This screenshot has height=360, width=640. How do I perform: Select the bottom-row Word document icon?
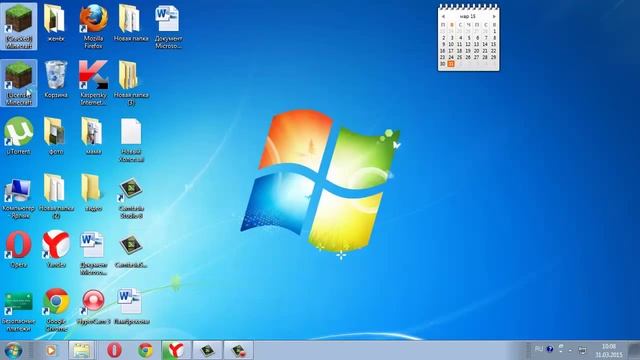pos(131,306)
